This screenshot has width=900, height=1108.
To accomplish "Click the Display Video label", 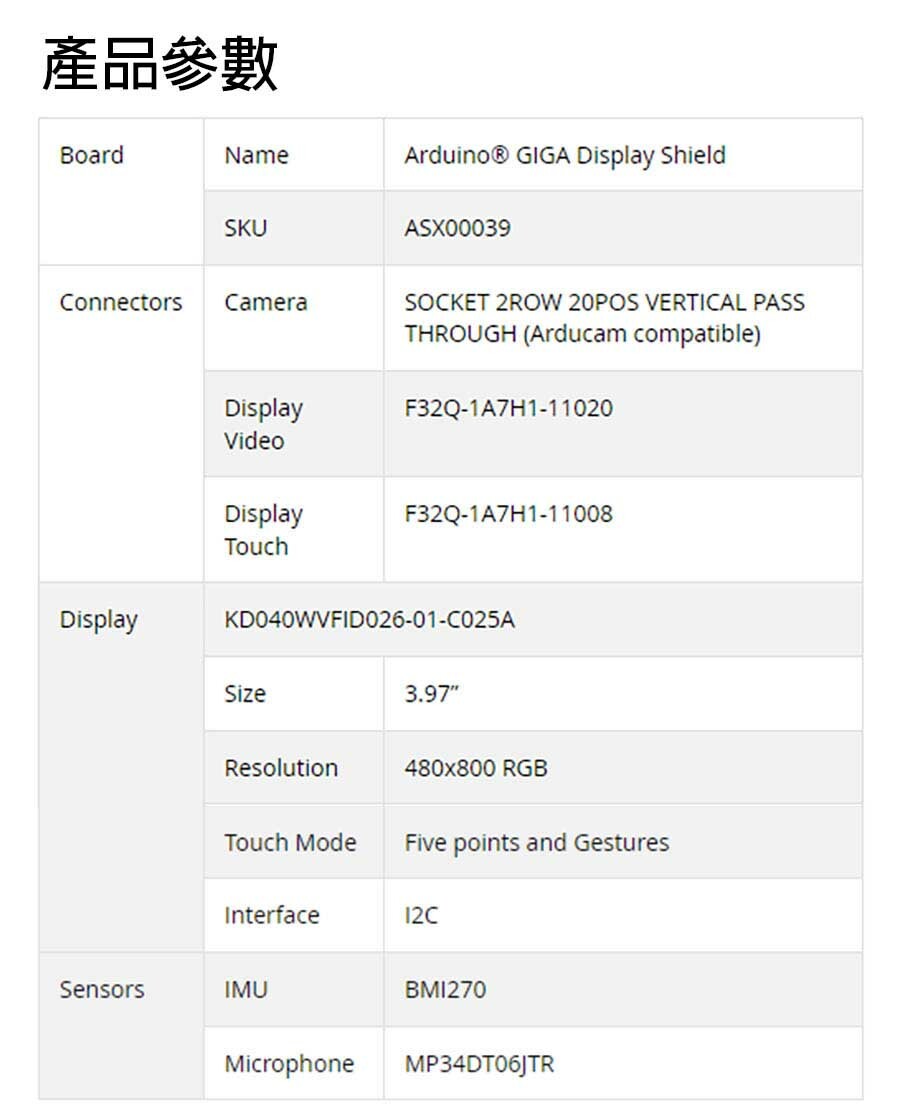I will 263,424.
